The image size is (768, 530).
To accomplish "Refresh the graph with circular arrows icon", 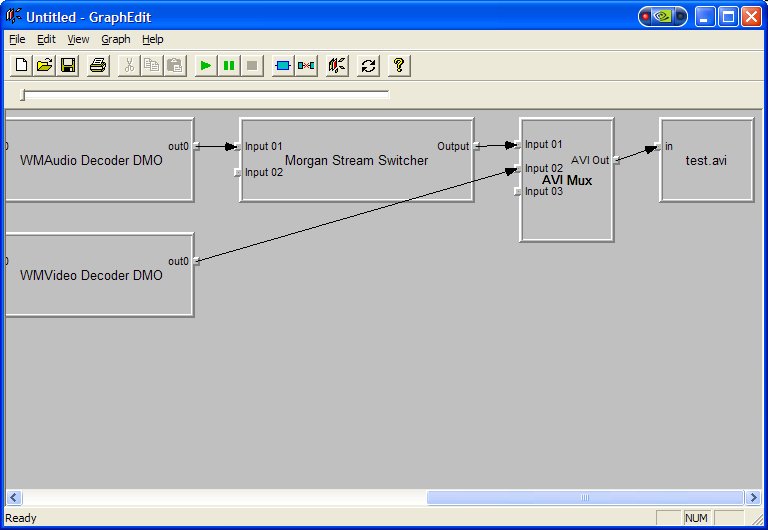I will pyautogui.click(x=368, y=65).
